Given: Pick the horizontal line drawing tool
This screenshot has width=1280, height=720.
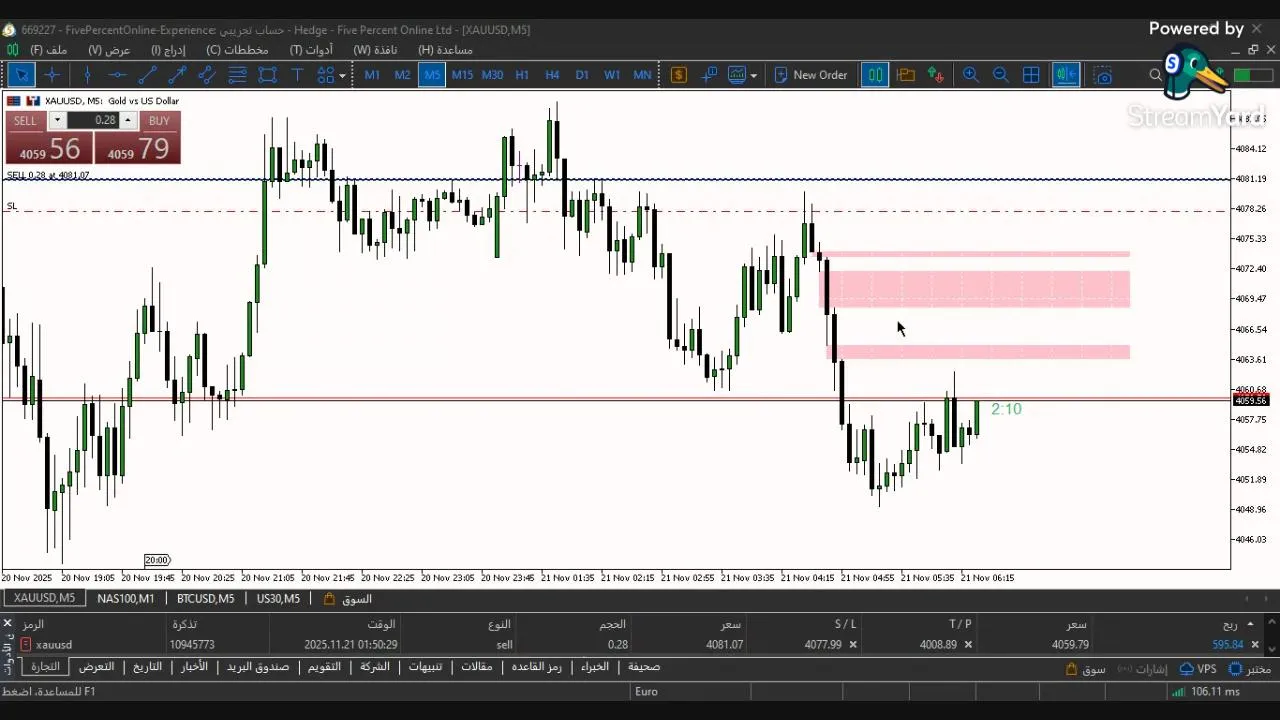Looking at the screenshot, I should [x=118, y=75].
